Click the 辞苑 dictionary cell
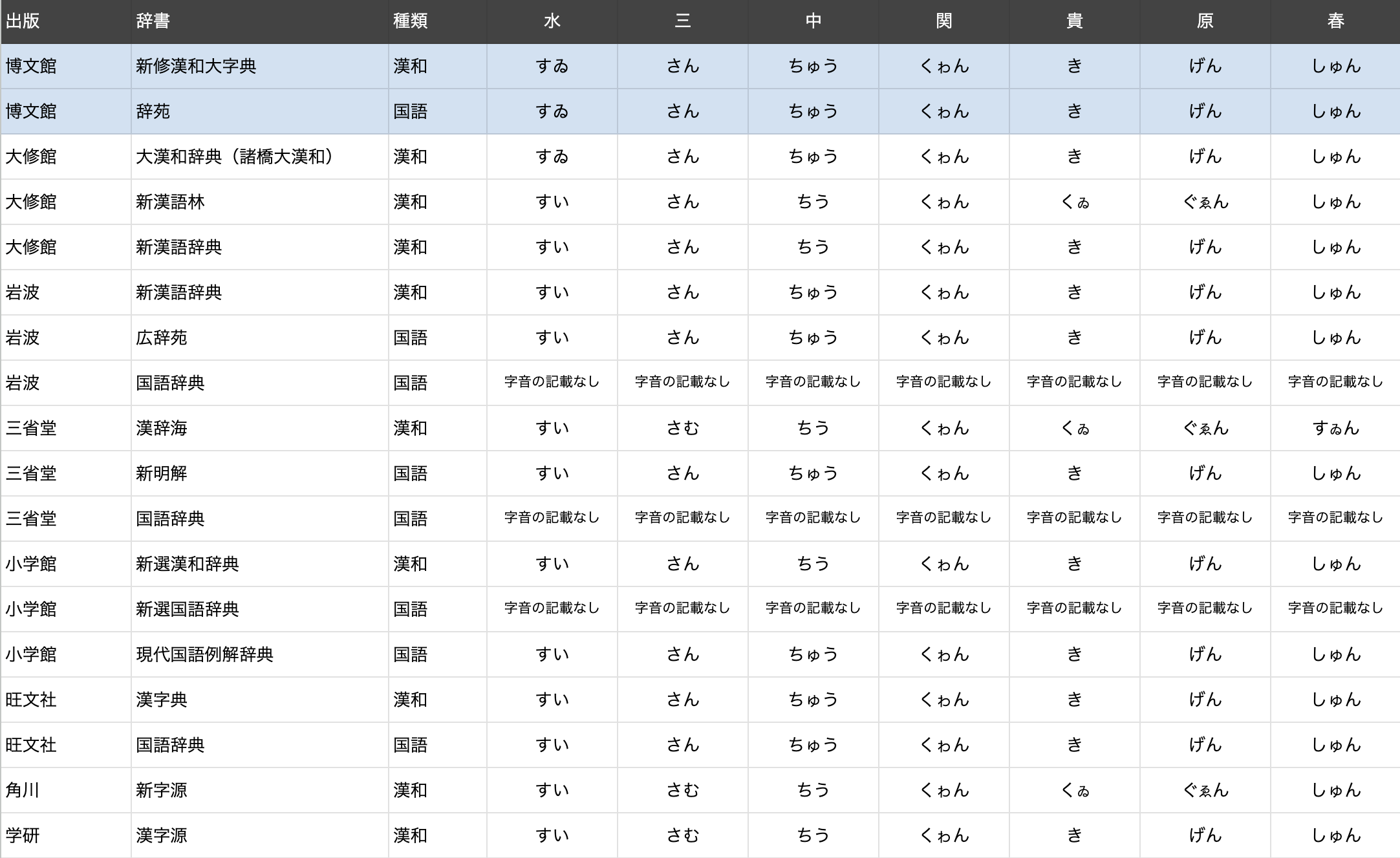Viewport: 1400px width, 858px height. (x=259, y=111)
